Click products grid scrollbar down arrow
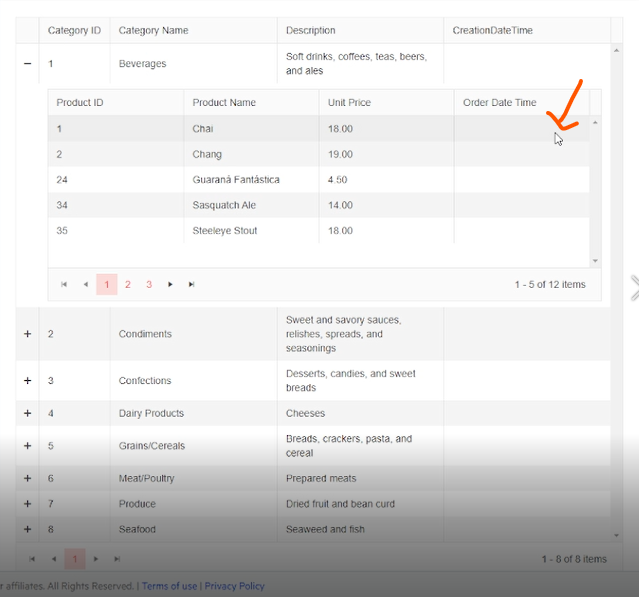 coord(596,261)
